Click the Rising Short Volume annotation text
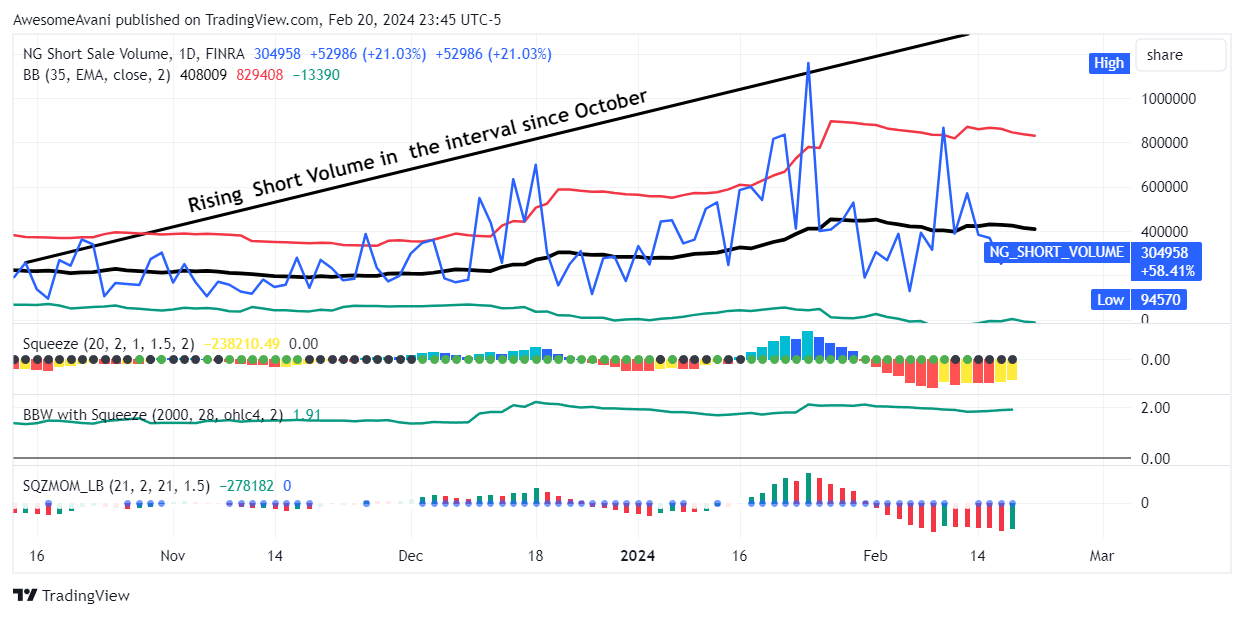Image resolution: width=1244 pixels, height=617 pixels. tap(418, 150)
